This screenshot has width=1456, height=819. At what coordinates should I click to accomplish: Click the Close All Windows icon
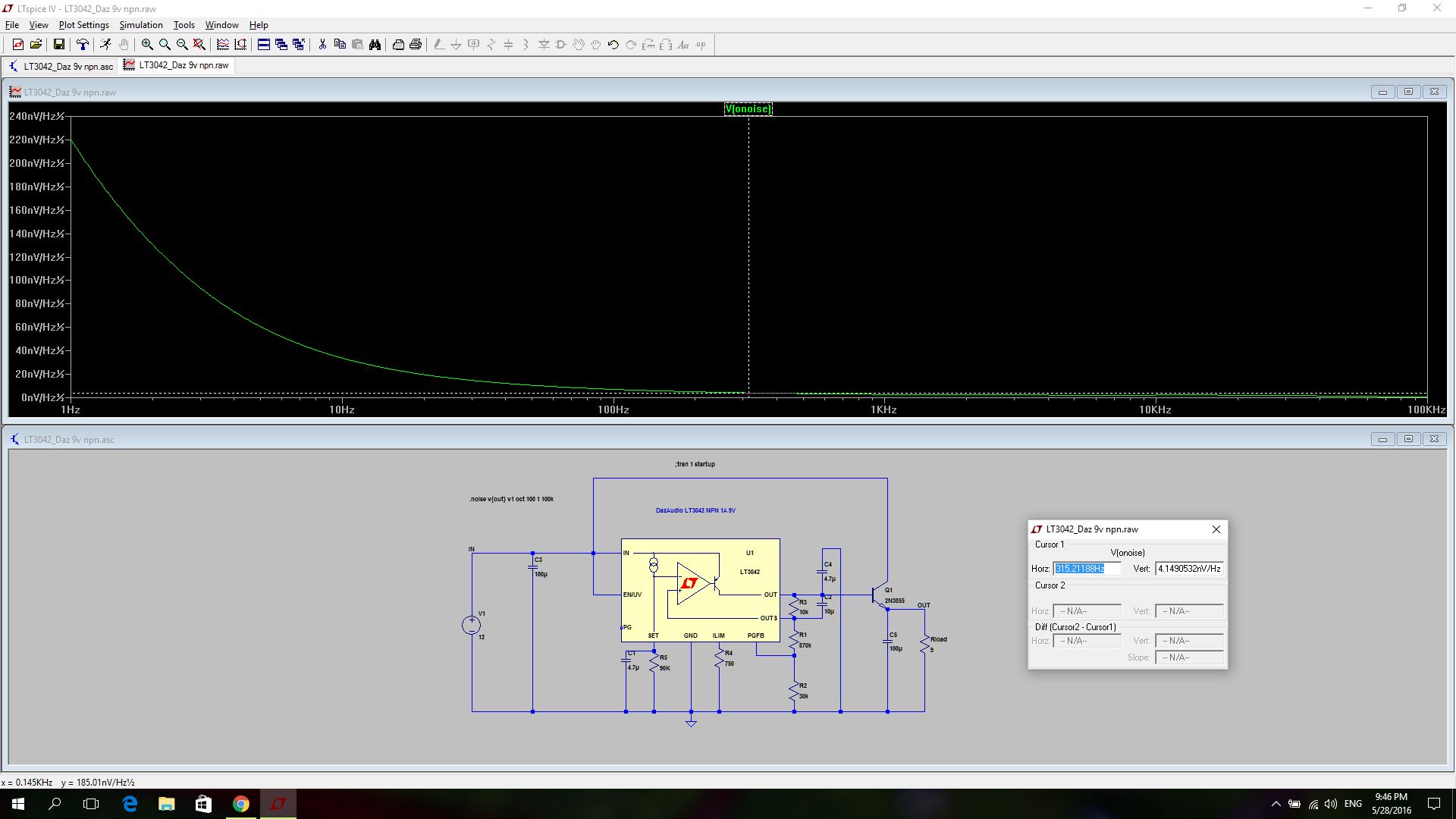click(299, 45)
